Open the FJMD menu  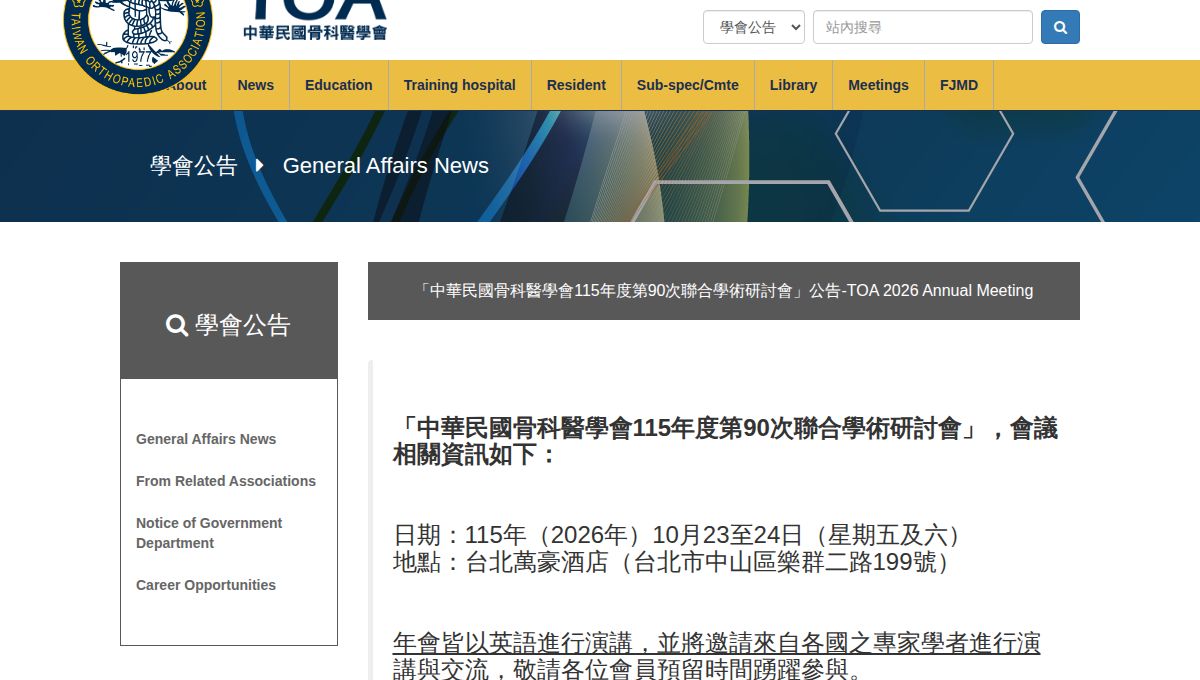click(x=959, y=85)
